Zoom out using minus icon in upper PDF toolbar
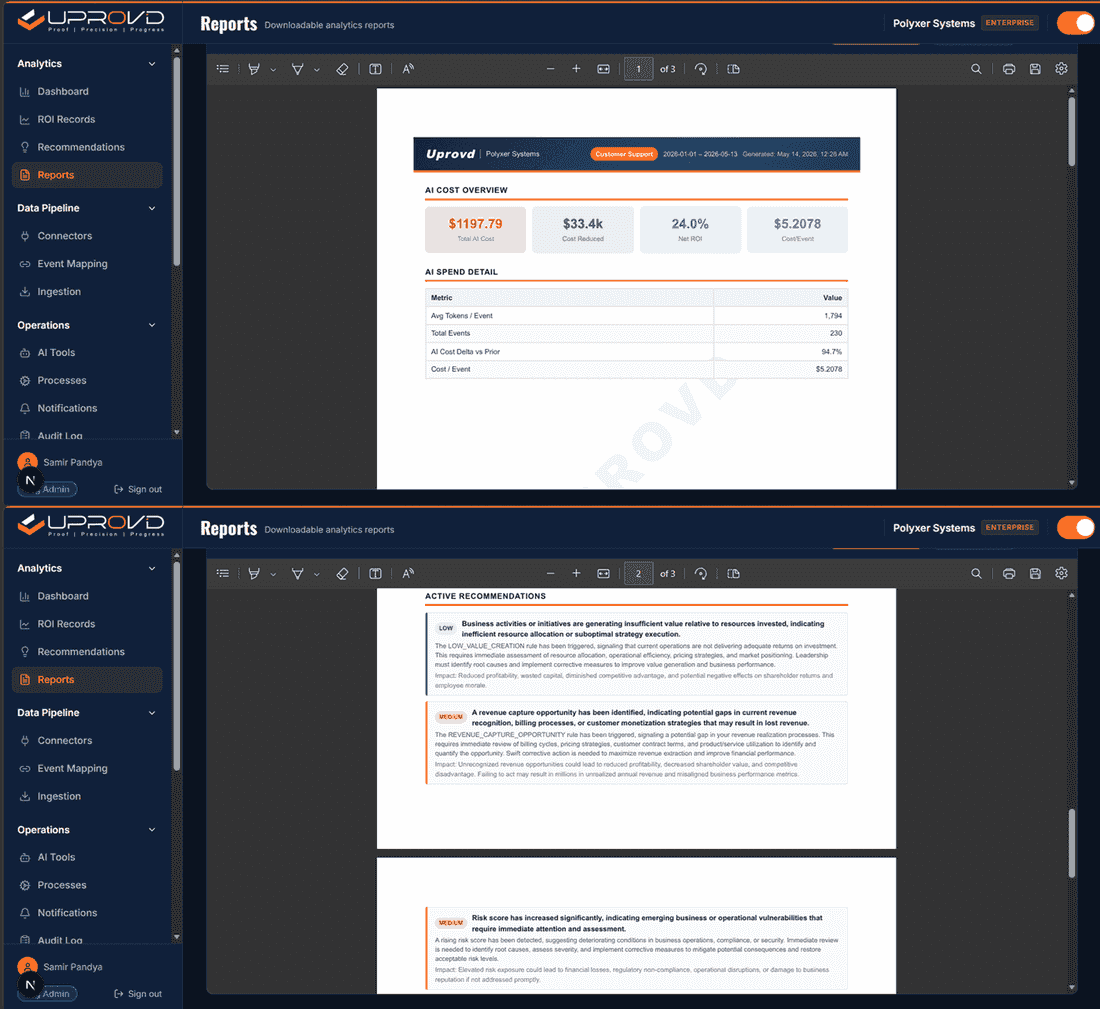Screen dimensions: 1100x1009 [550, 69]
